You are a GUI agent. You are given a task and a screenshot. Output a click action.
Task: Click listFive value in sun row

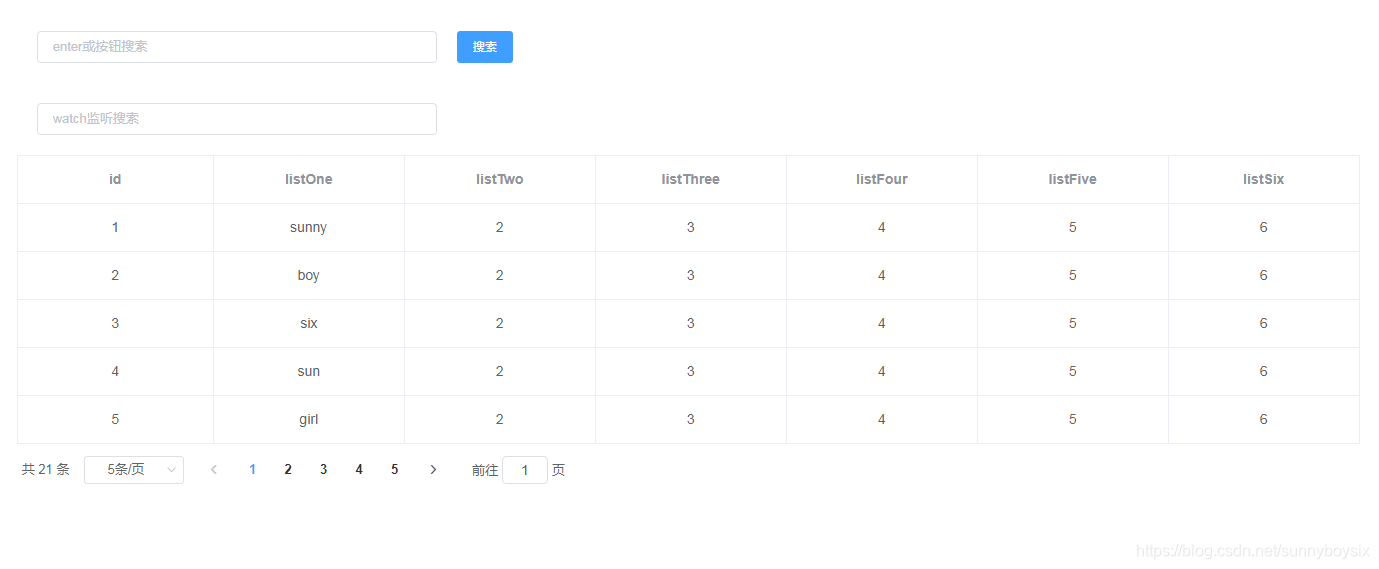coord(1073,372)
